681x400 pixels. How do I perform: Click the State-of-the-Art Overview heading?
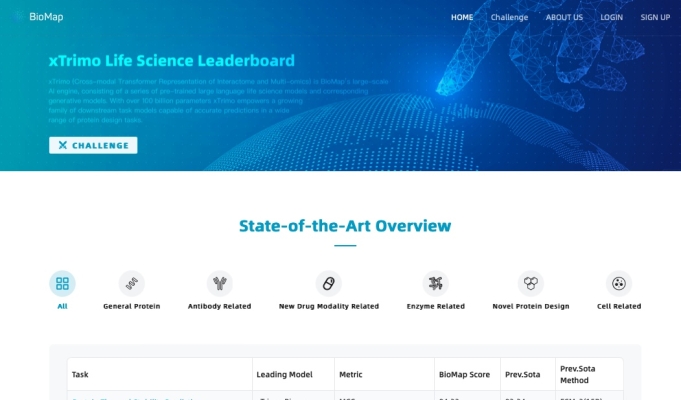point(345,226)
